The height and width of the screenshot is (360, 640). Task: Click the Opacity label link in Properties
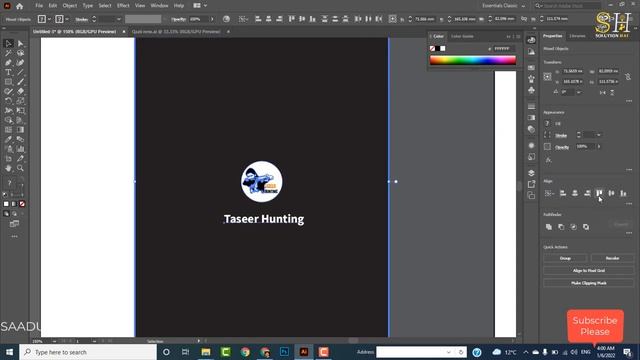pyautogui.click(x=562, y=147)
